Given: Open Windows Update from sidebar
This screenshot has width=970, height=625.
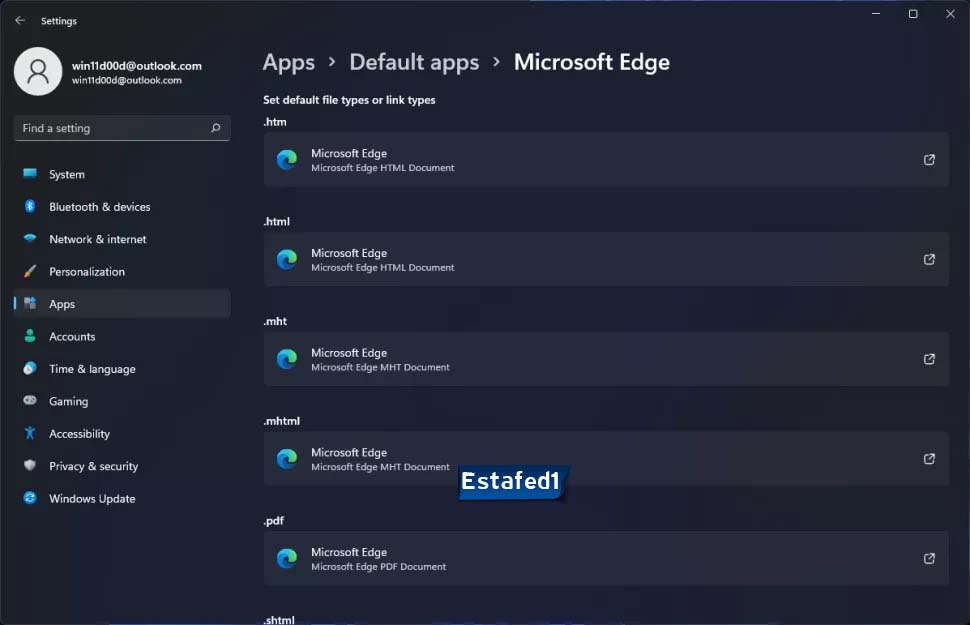Looking at the screenshot, I should tap(92, 499).
